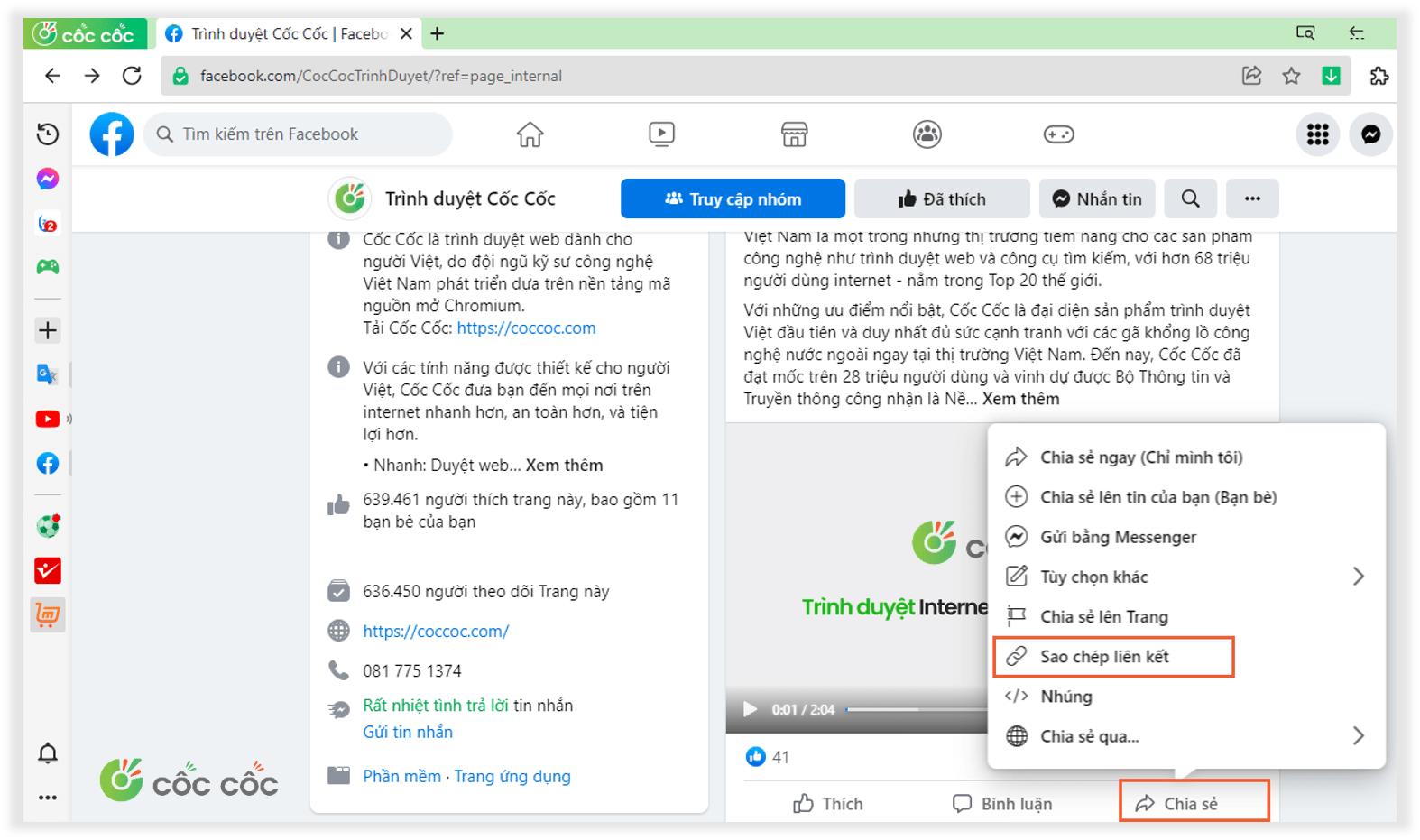Open Cốc Cốc download manager icon
This screenshot has height=840, width=1420.
[x=1331, y=76]
